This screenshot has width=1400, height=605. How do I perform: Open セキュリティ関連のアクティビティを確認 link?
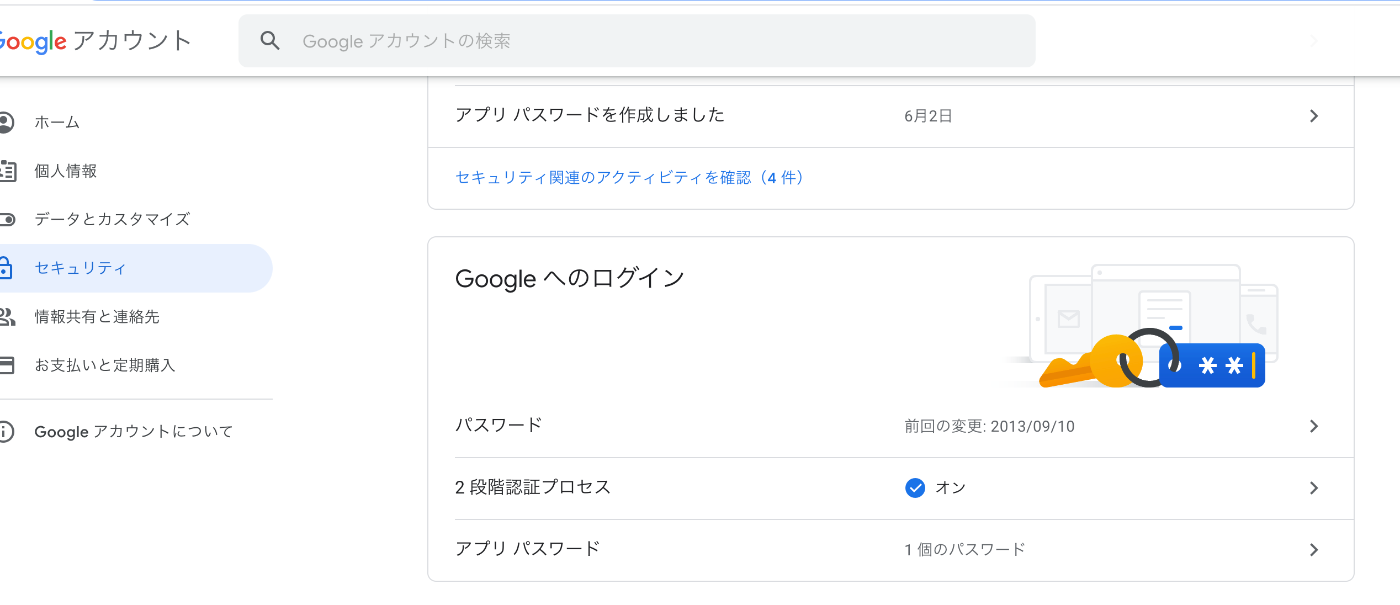(629, 177)
